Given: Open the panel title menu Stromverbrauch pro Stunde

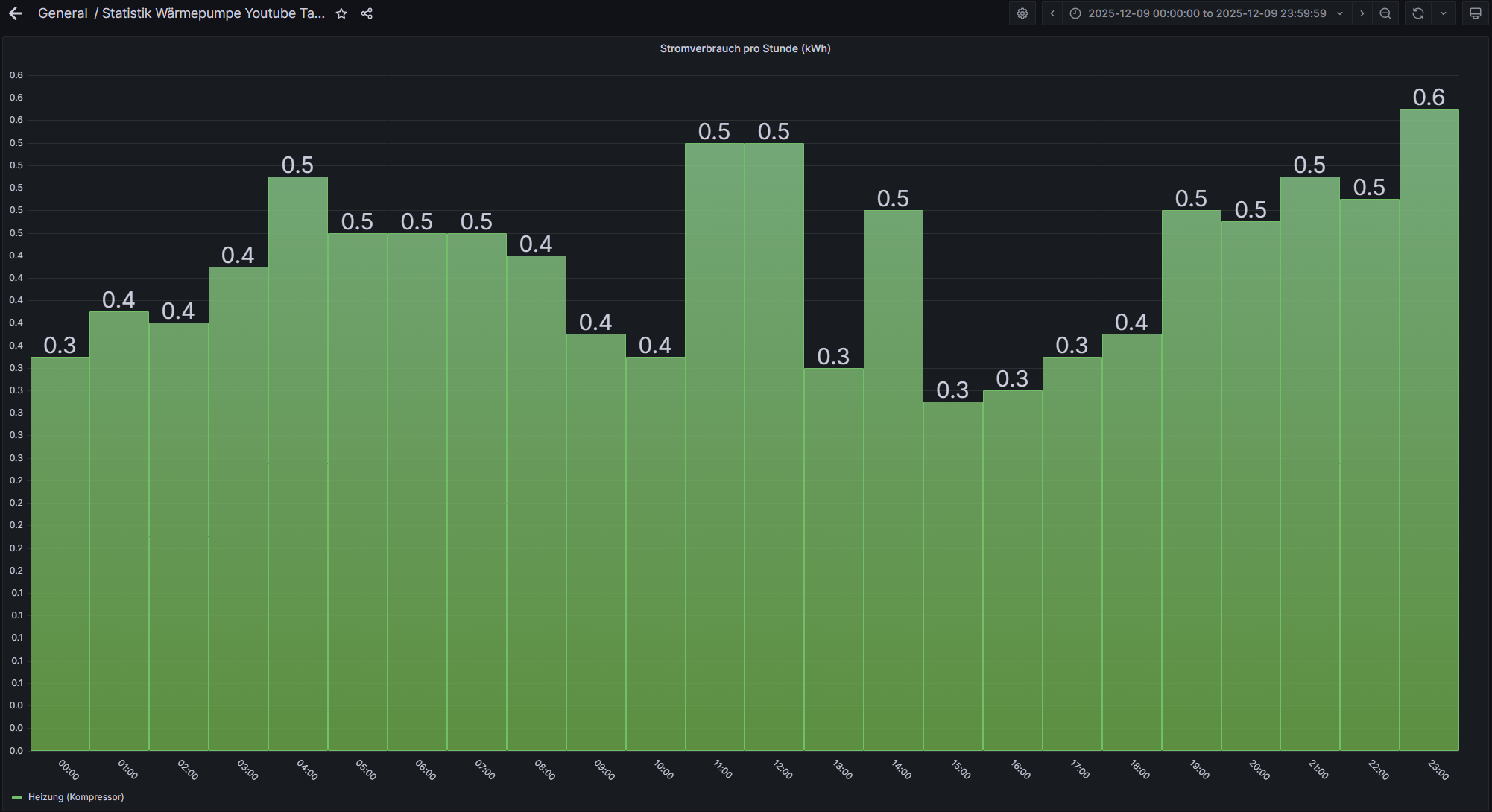Looking at the screenshot, I should (745, 48).
